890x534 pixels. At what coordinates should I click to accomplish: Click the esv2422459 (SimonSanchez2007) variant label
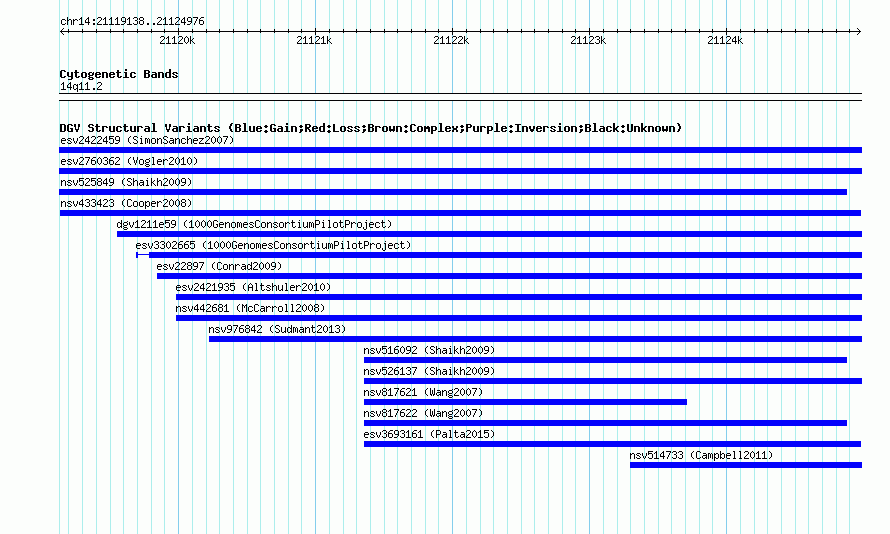click(x=147, y=140)
